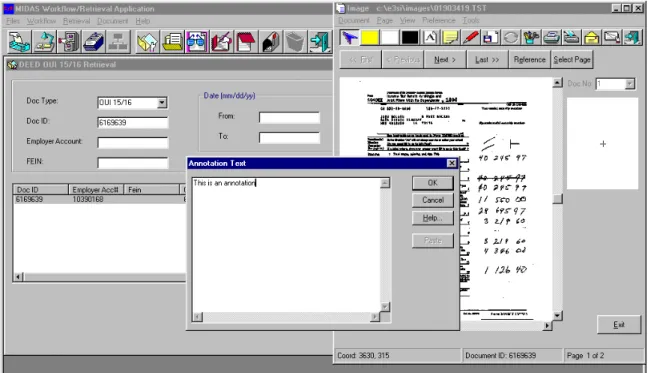Select row with Doc ID 6169639
This screenshot has height=373, width=648.
coord(99,199)
